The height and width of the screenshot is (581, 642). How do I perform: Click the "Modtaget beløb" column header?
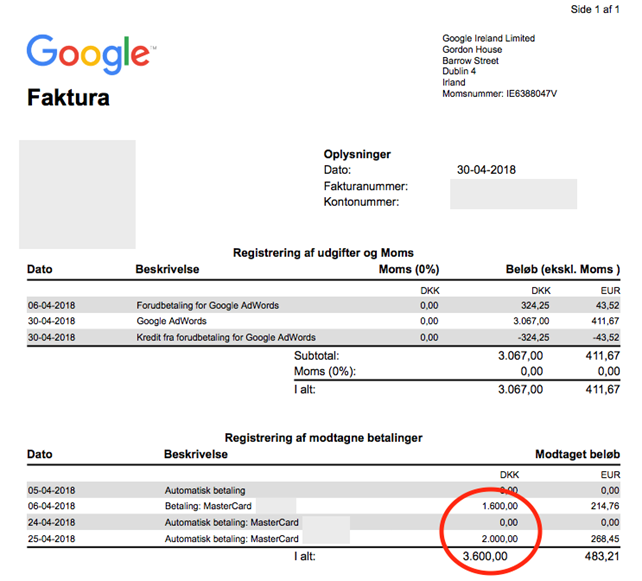[x=577, y=454]
